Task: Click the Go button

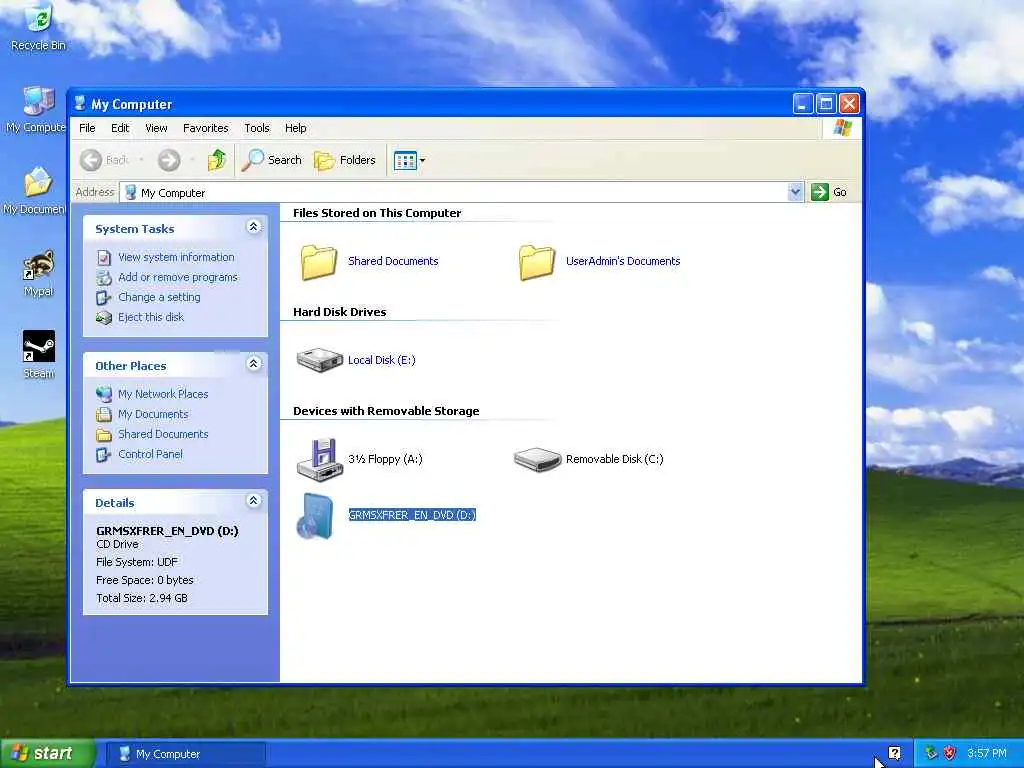Action: 829,192
